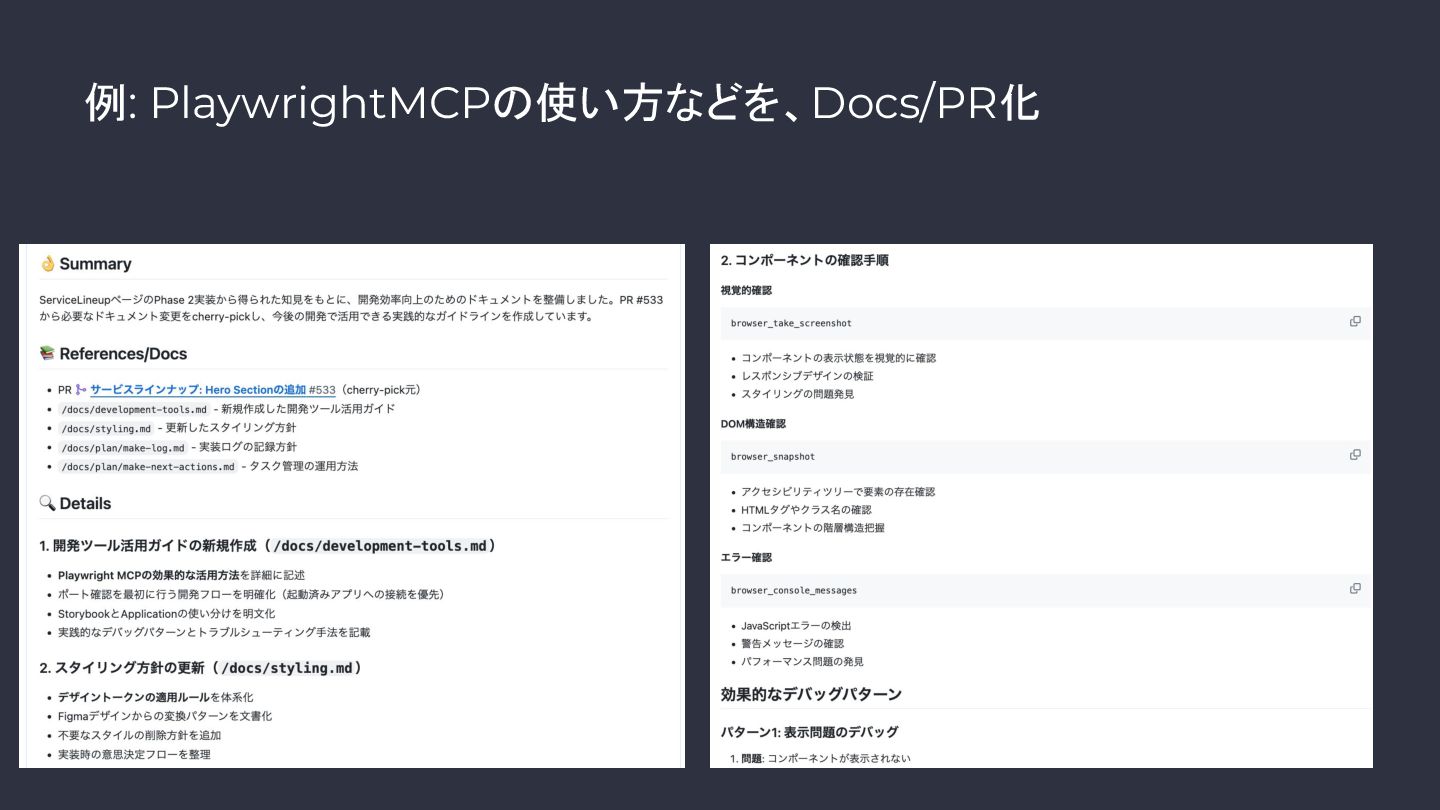This screenshot has height=810, width=1440.
Task: Copy the browser_console_messages code block
Action: 1355,588
